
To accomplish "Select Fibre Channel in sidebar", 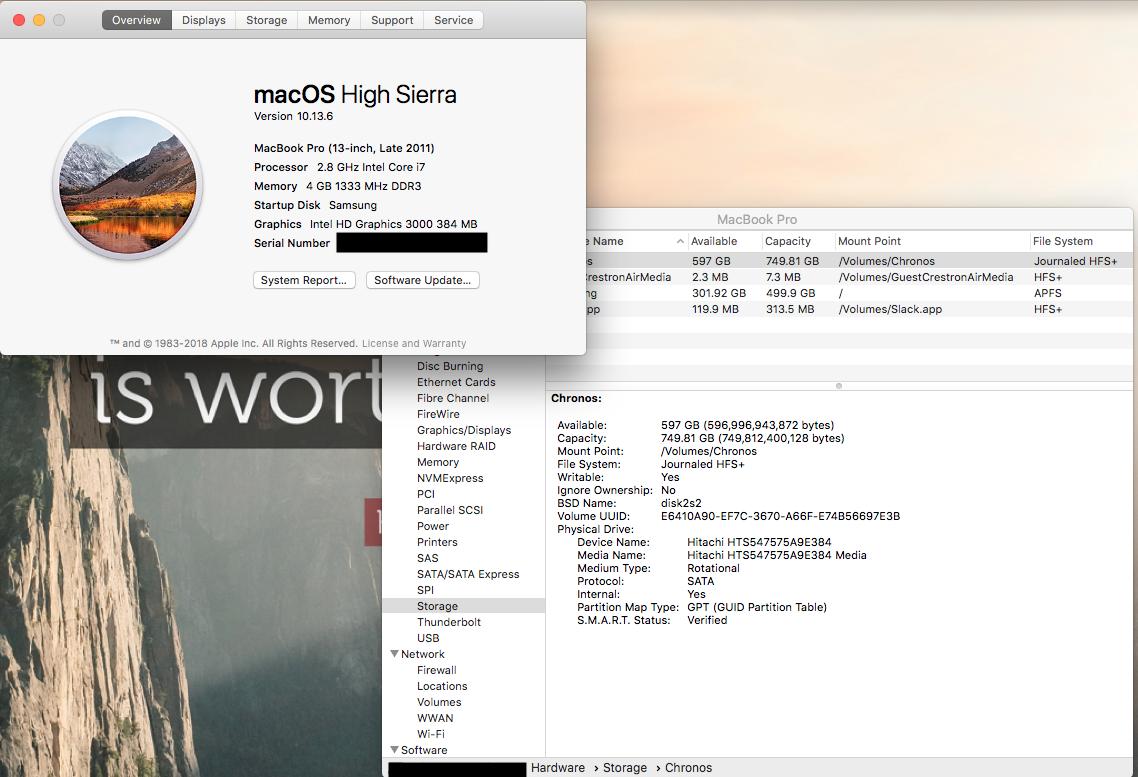I will [453, 398].
